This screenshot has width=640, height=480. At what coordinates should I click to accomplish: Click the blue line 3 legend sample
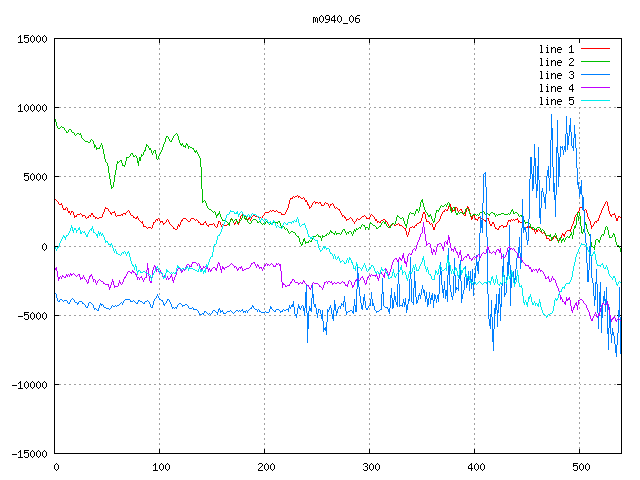click(595, 75)
